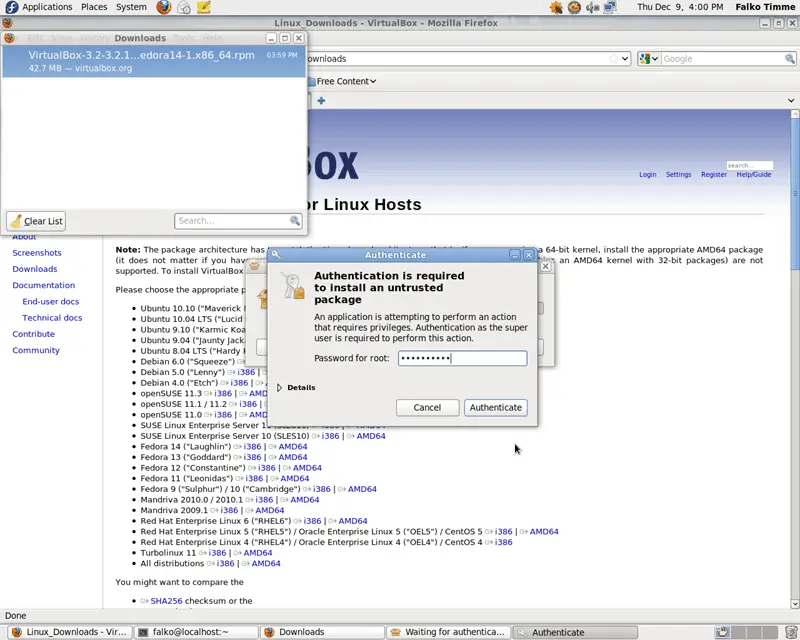Switch to falko@localhost terminal in taskbar
The height and width of the screenshot is (640, 800).
coord(196,632)
